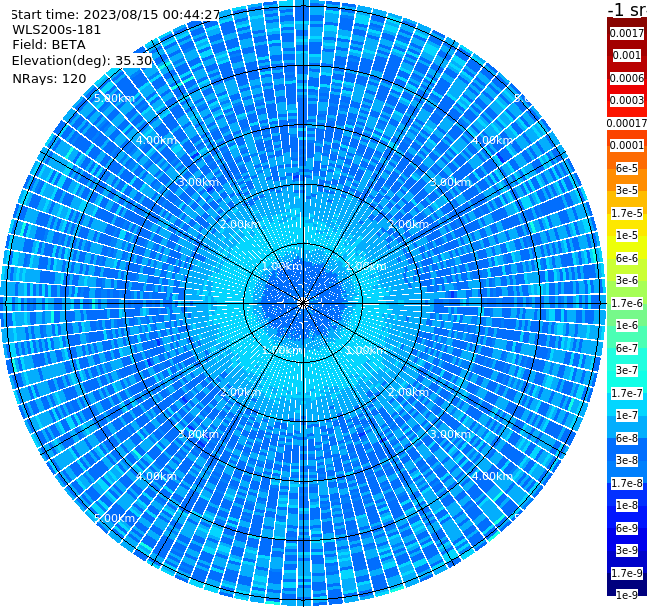Select the 0.001 colorbar label

coord(627,55)
